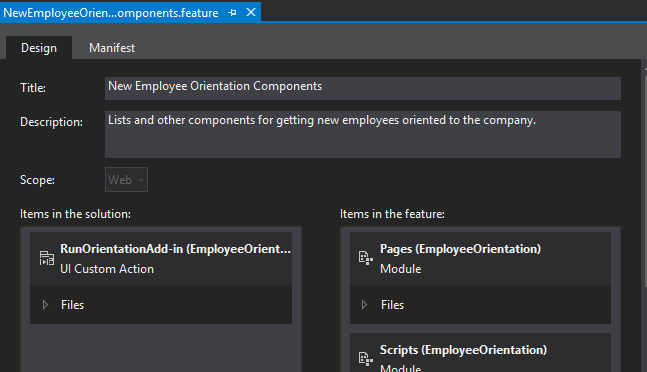
Task: Click the Module label under Pages
Action: [401, 269]
